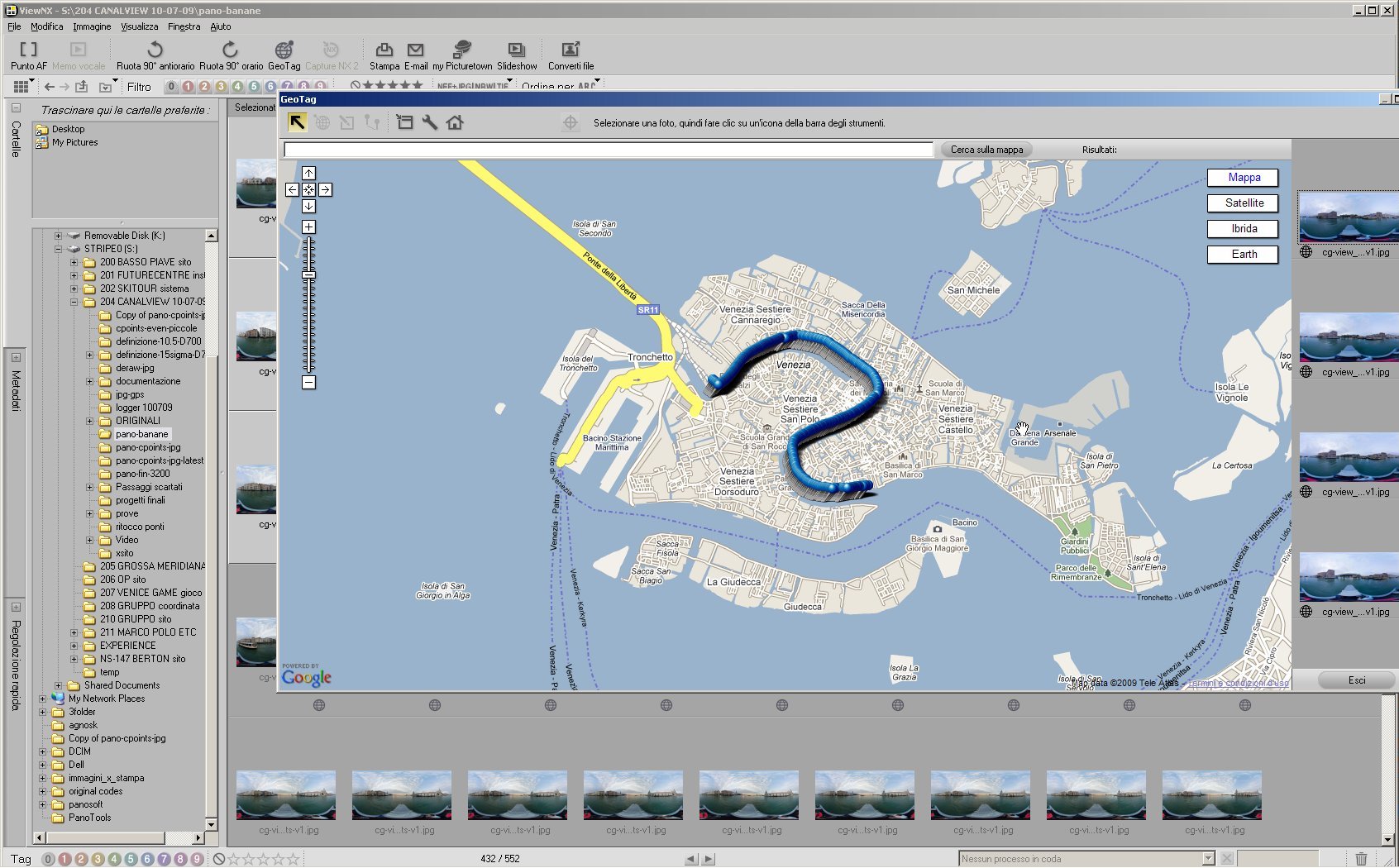
Task: Collapse the 204 CANALVIEW folder node
Action: [74, 302]
